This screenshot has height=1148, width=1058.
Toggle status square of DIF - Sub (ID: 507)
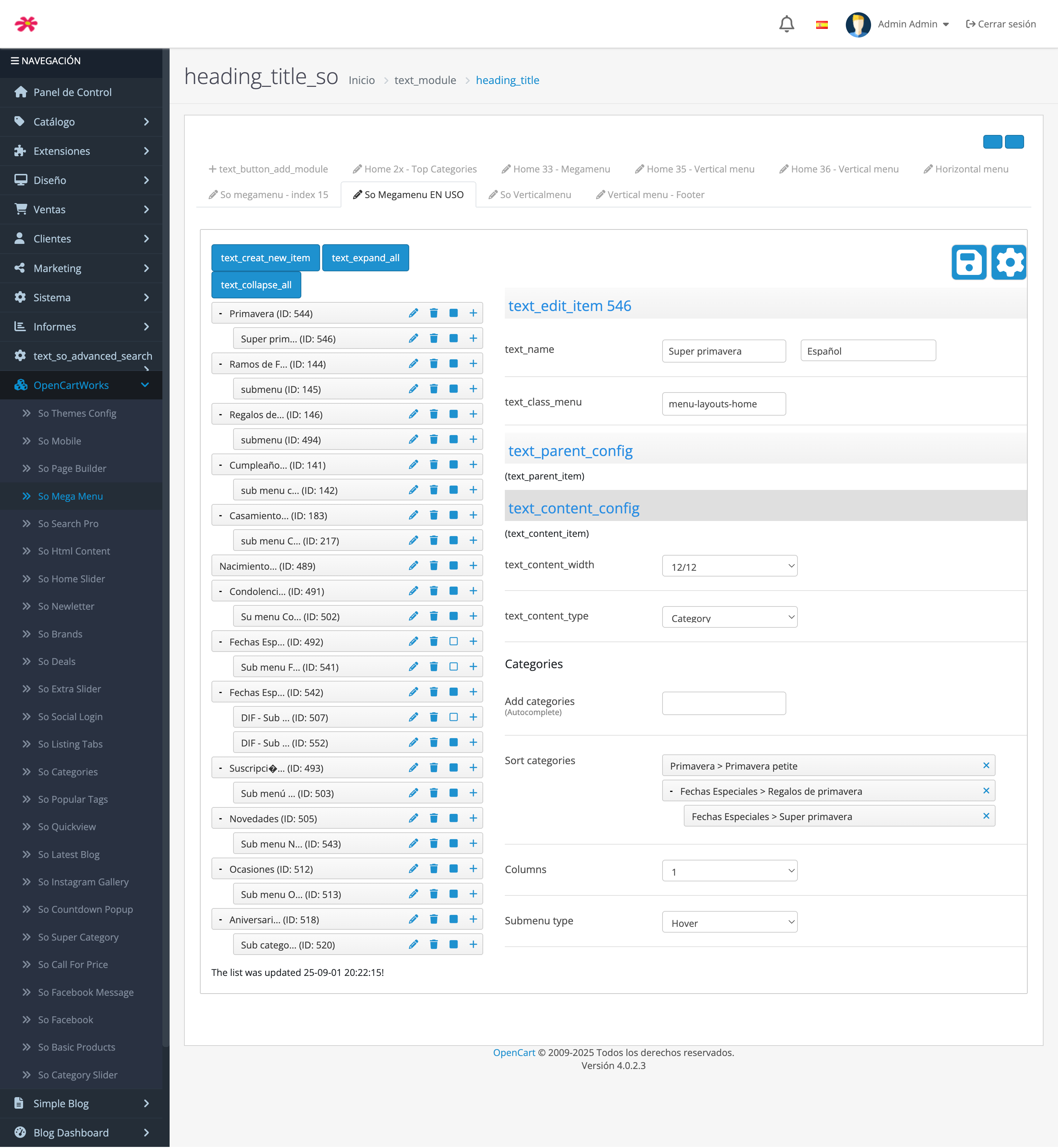[x=454, y=717]
